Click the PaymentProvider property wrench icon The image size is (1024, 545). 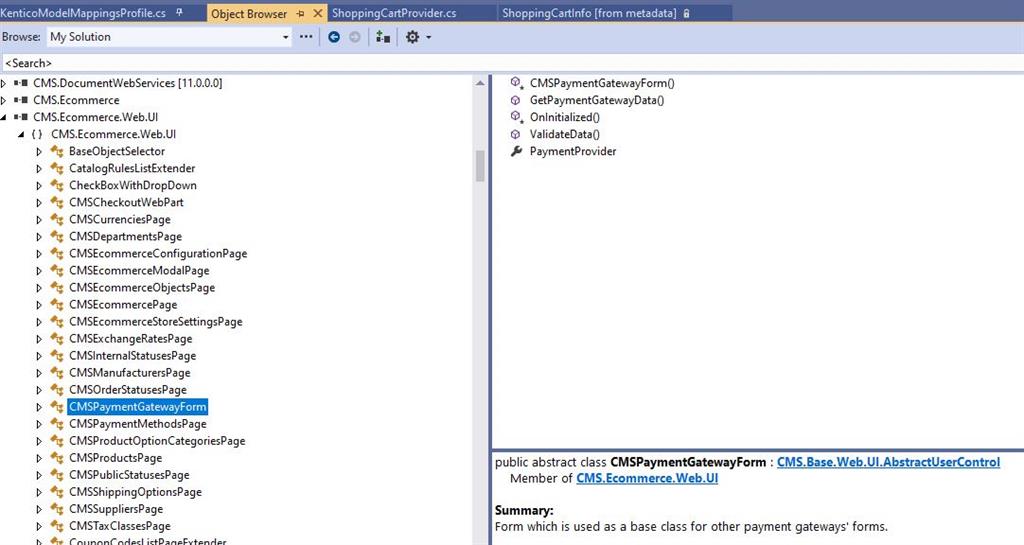(516, 151)
